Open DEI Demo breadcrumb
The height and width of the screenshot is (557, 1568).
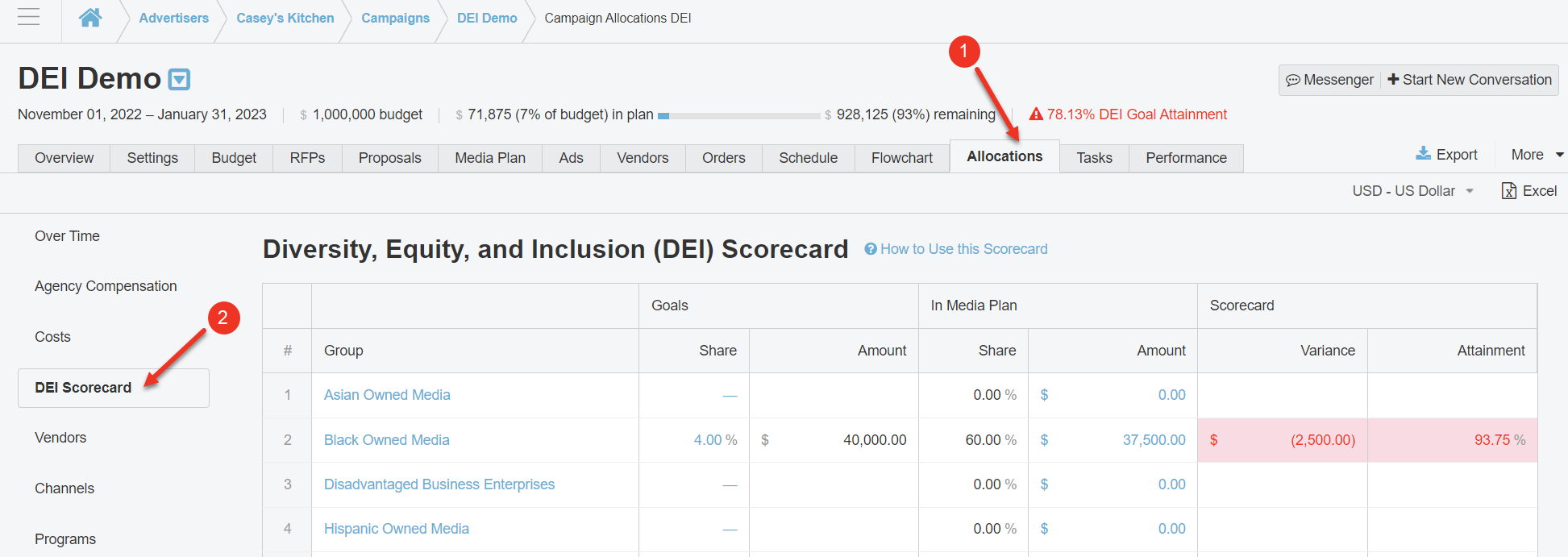487,18
